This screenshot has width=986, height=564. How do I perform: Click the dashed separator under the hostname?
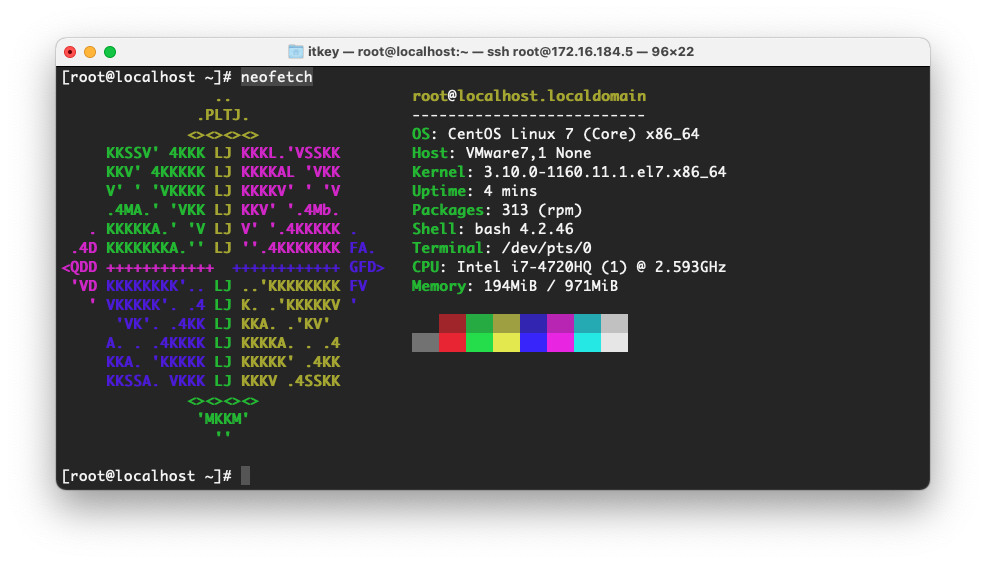529,115
